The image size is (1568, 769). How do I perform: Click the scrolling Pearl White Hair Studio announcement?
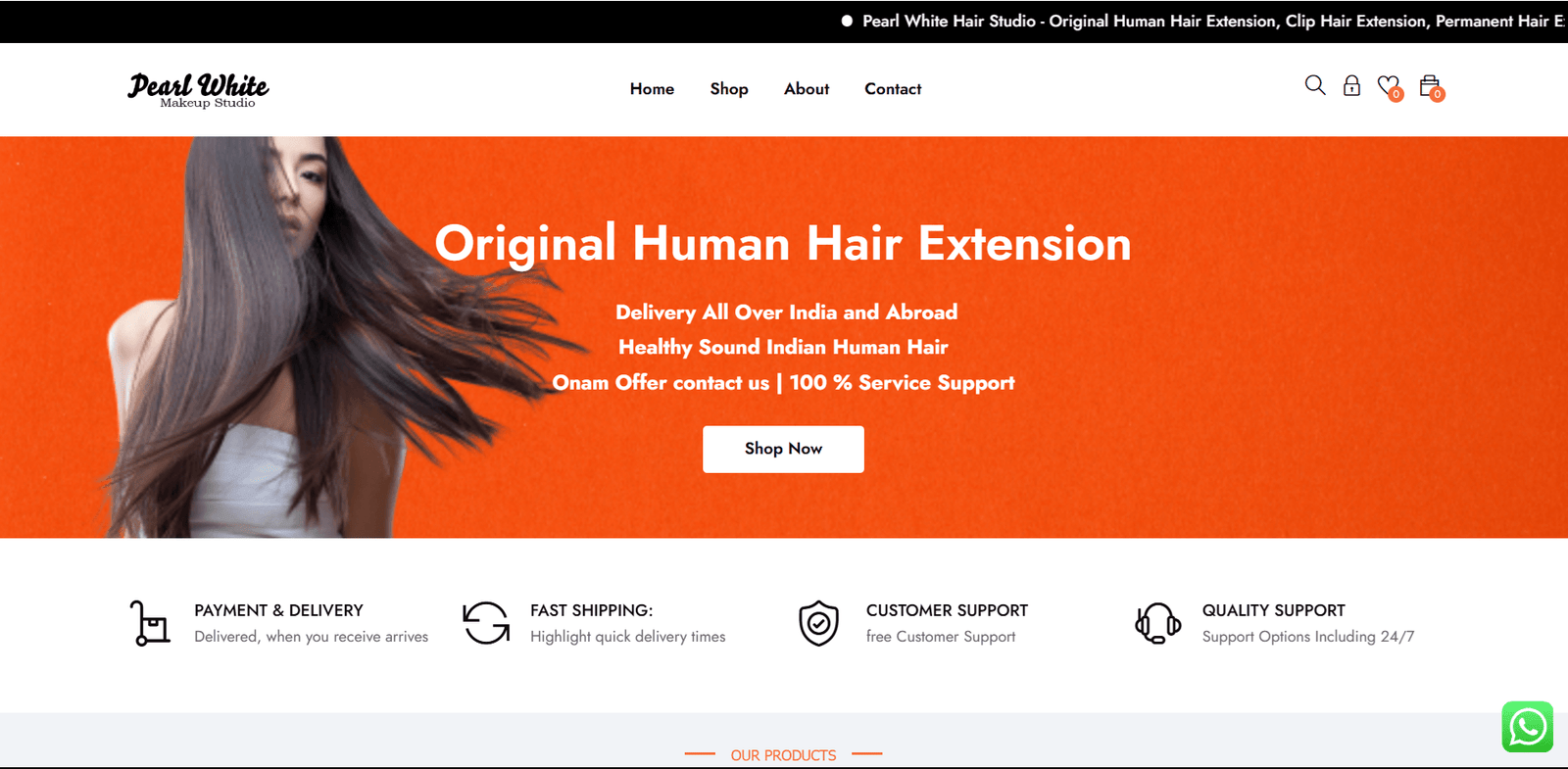point(1205,22)
